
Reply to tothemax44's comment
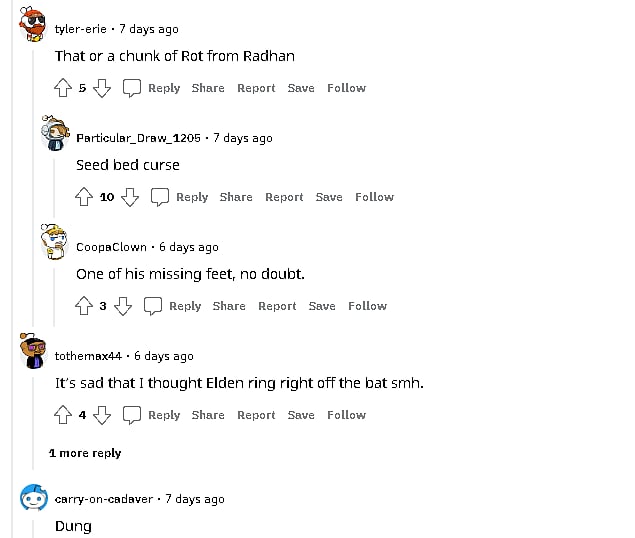point(163,415)
